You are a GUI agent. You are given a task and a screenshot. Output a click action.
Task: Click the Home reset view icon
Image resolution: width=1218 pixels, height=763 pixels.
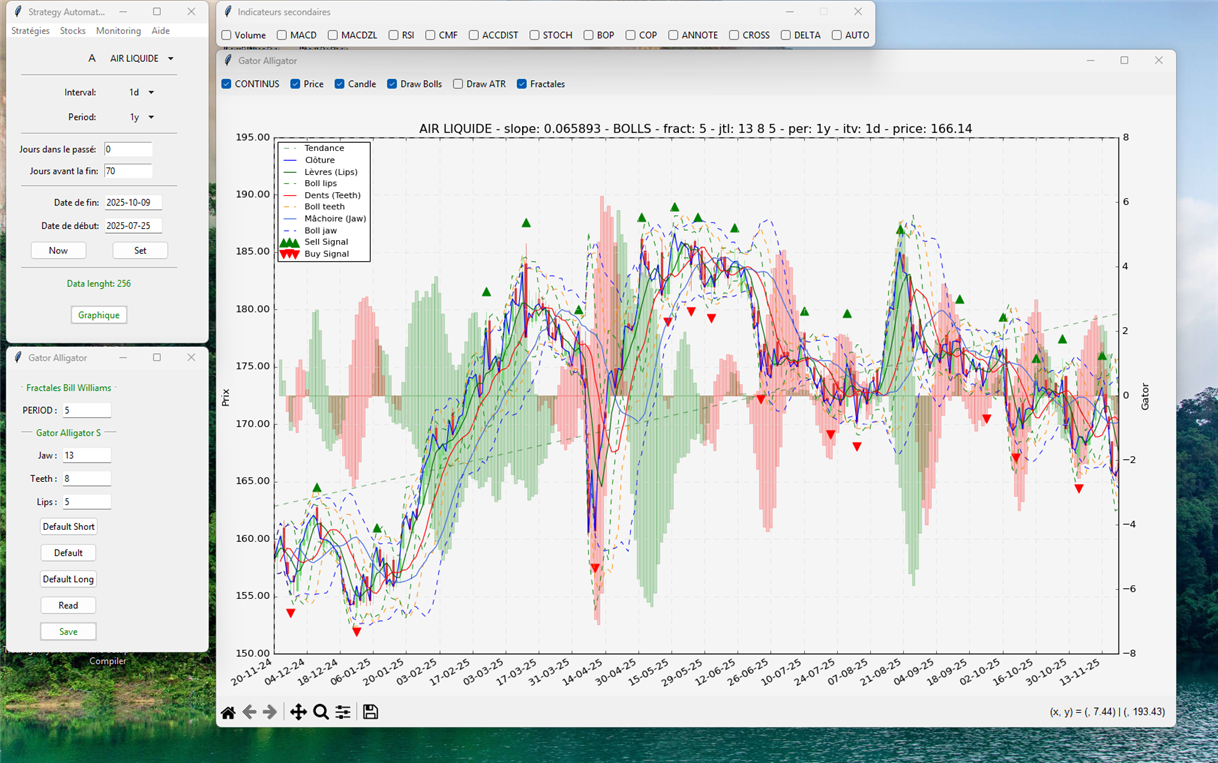tap(228, 712)
